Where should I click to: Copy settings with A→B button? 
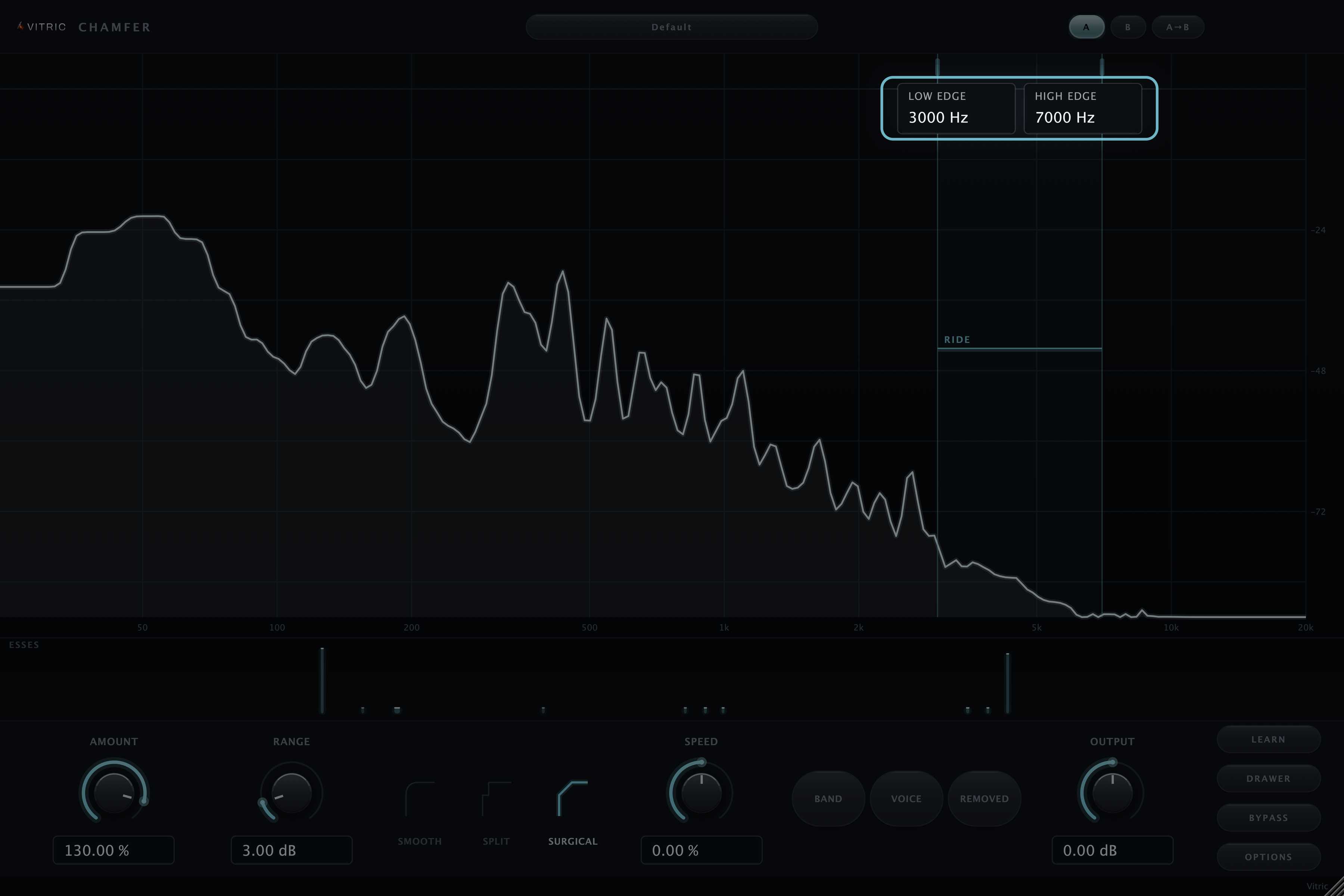click(1178, 27)
